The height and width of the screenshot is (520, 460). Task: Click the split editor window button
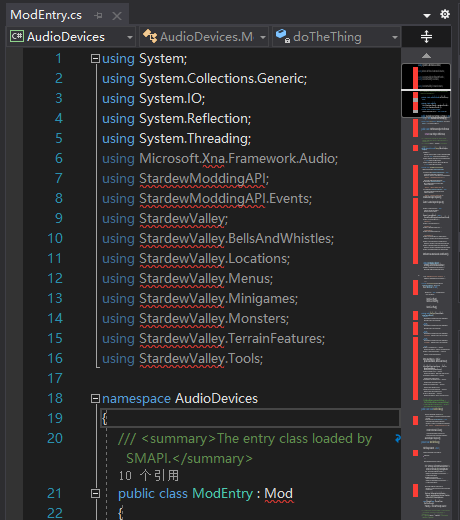(426, 37)
